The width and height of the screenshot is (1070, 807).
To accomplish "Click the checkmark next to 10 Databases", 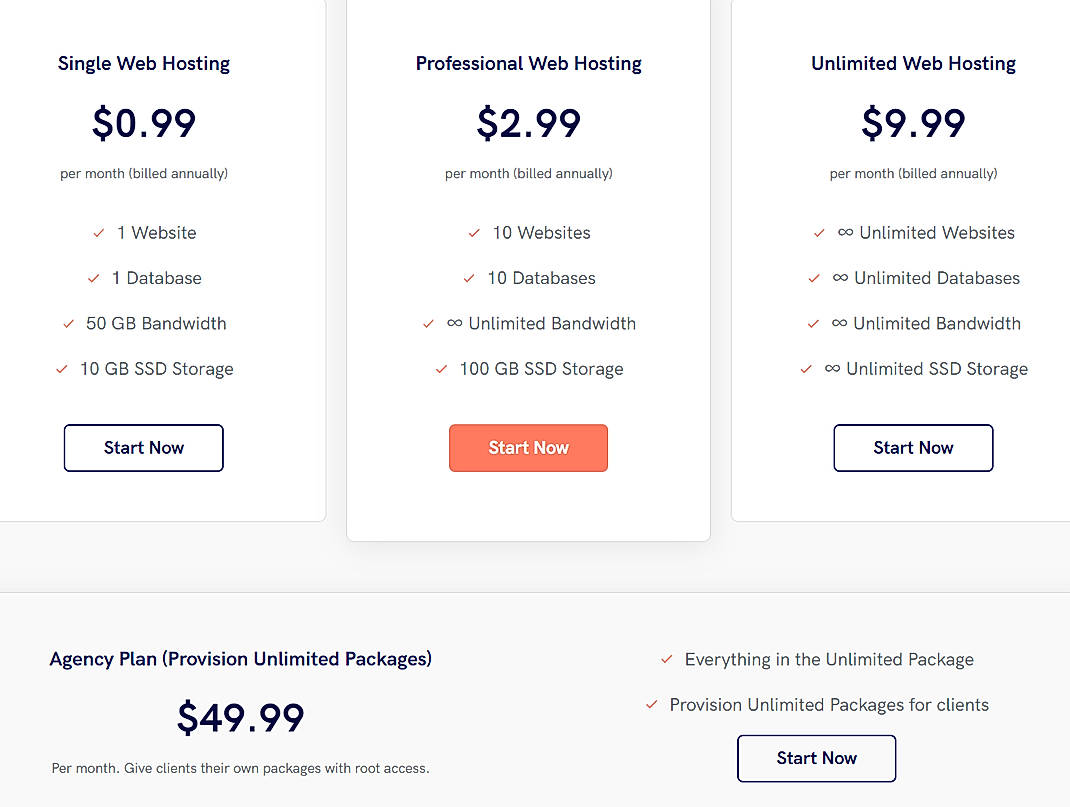I will pyautogui.click(x=469, y=278).
